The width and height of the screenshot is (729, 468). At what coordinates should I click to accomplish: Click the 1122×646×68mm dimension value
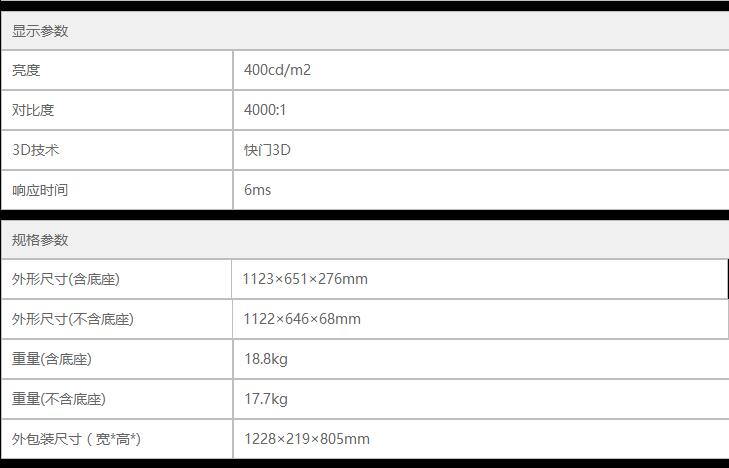302,319
